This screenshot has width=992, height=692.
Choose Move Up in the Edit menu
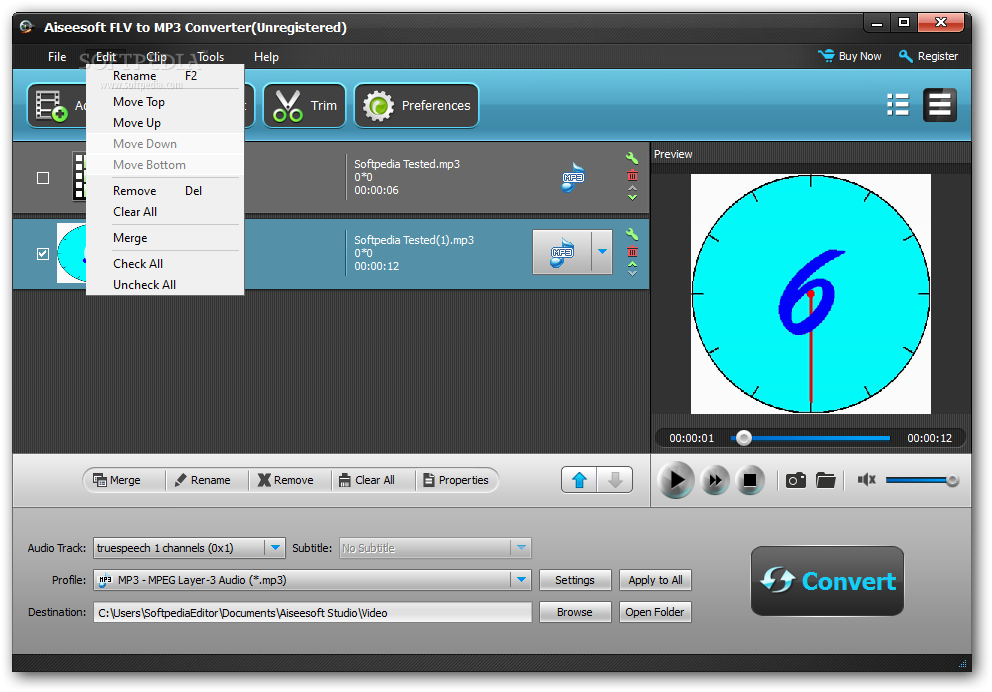click(x=165, y=123)
